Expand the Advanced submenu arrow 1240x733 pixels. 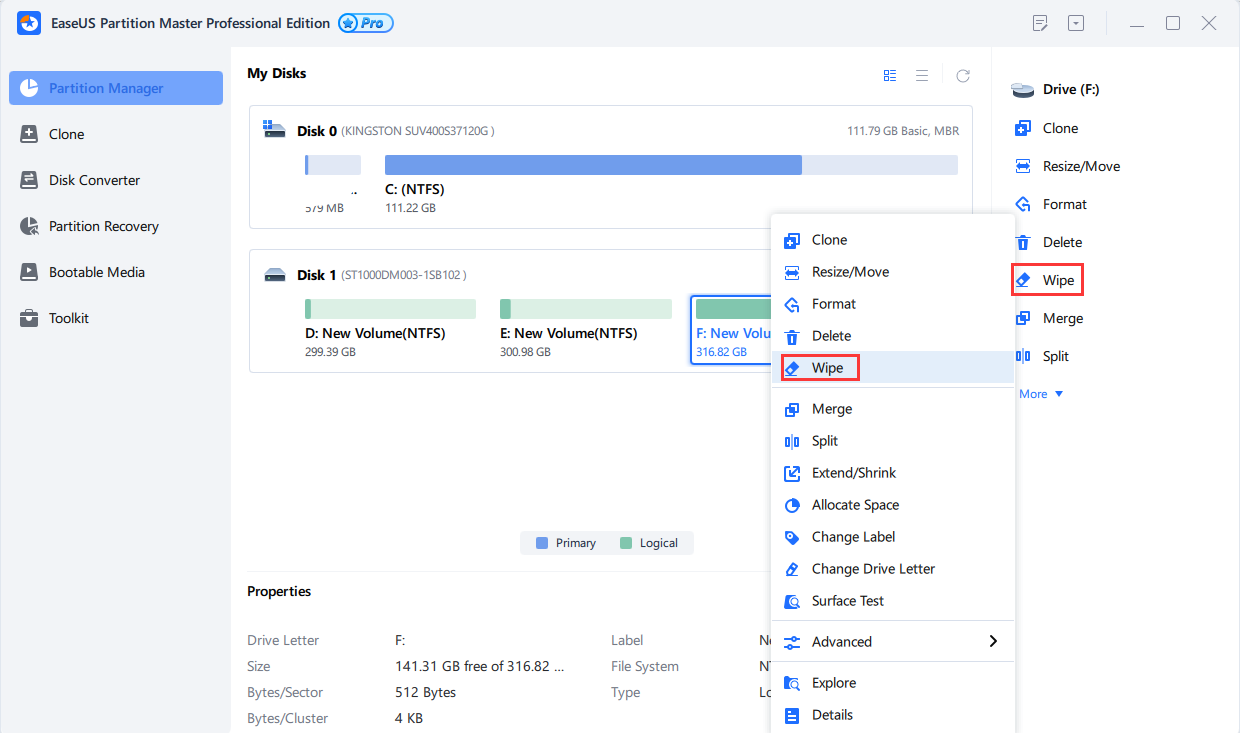pyautogui.click(x=992, y=641)
